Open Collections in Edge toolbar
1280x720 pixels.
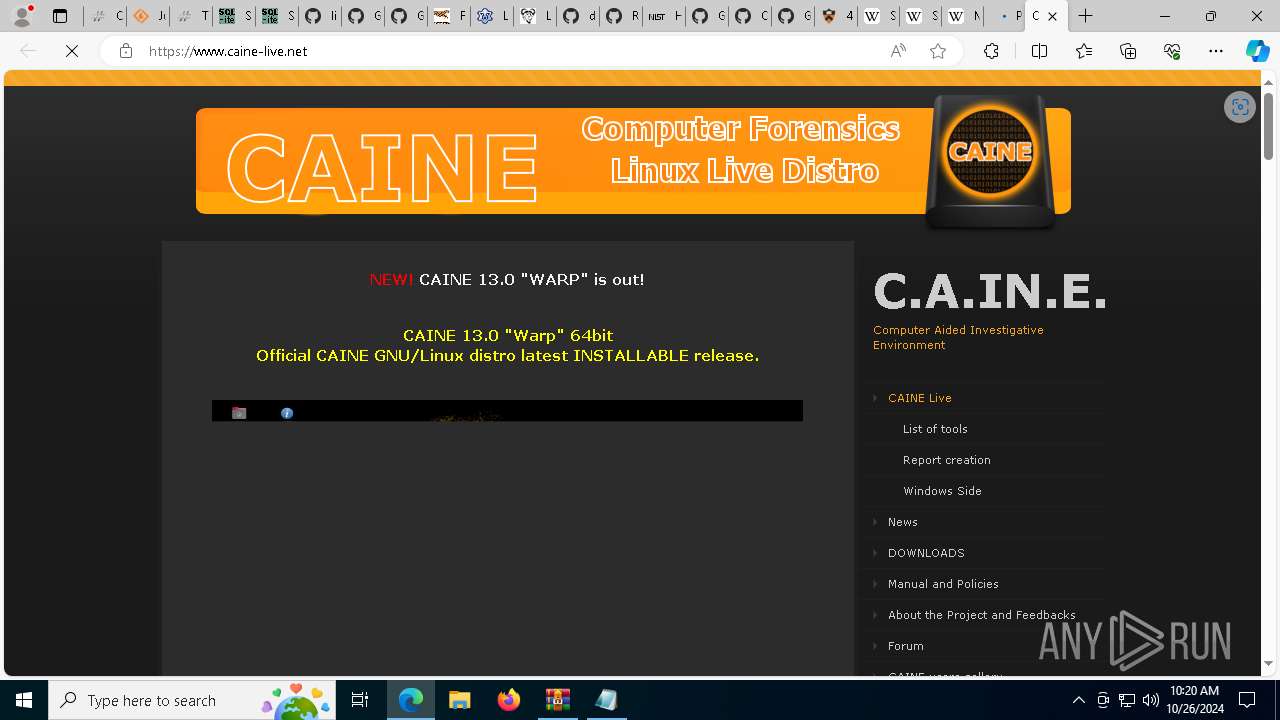click(x=1128, y=51)
